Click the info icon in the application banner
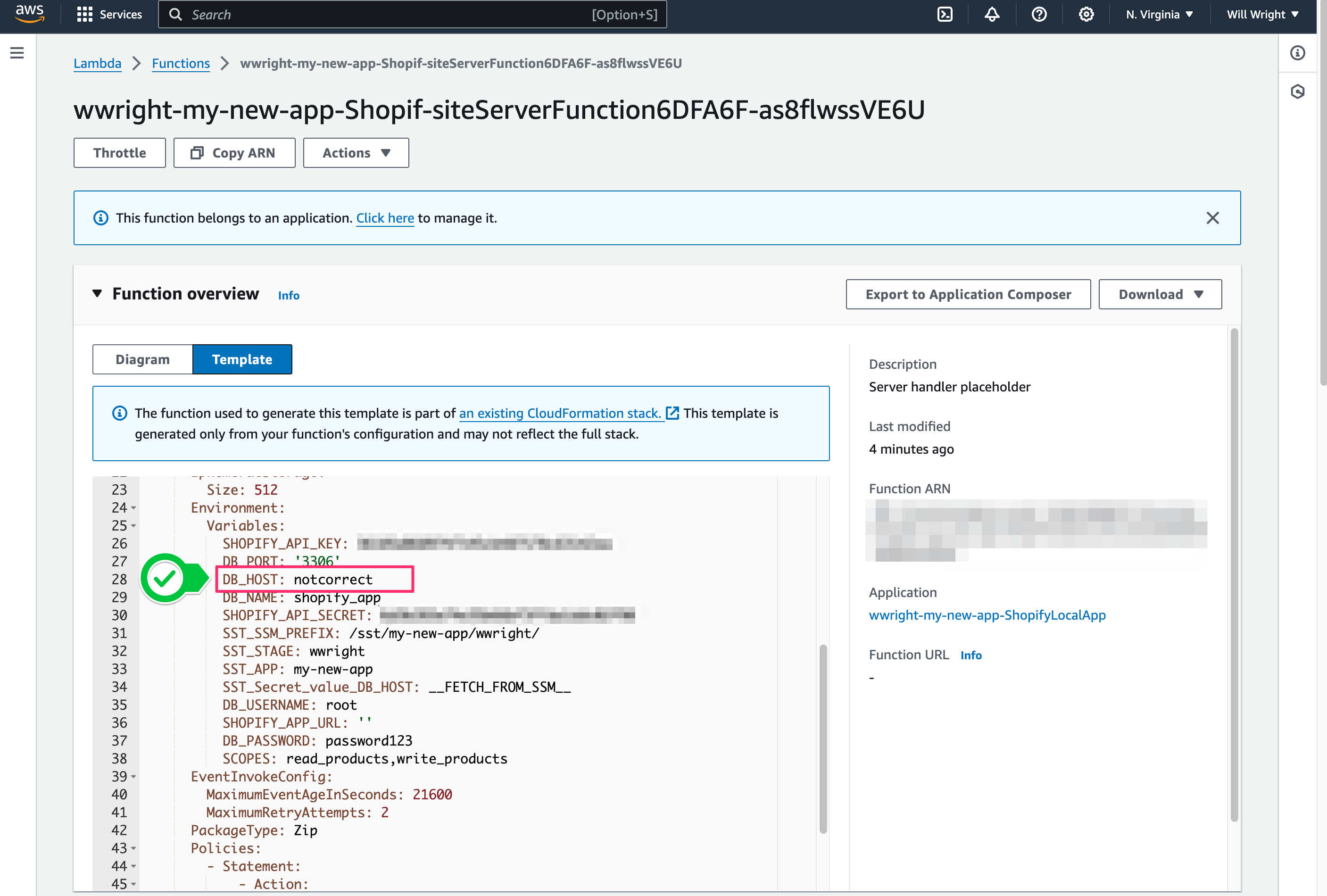The height and width of the screenshot is (896, 1327). [x=100, y=218]
